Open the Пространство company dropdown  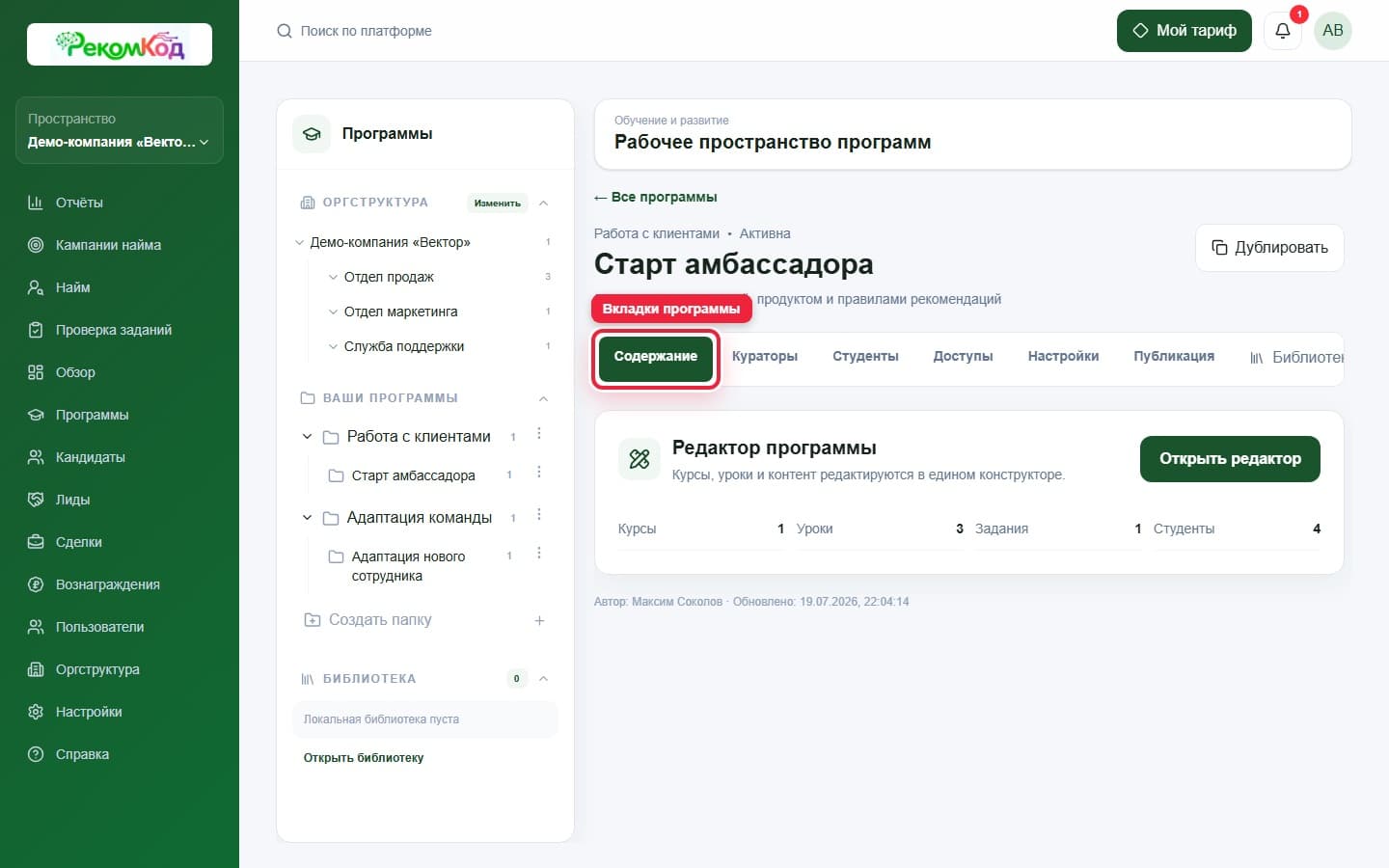(120, 130)
